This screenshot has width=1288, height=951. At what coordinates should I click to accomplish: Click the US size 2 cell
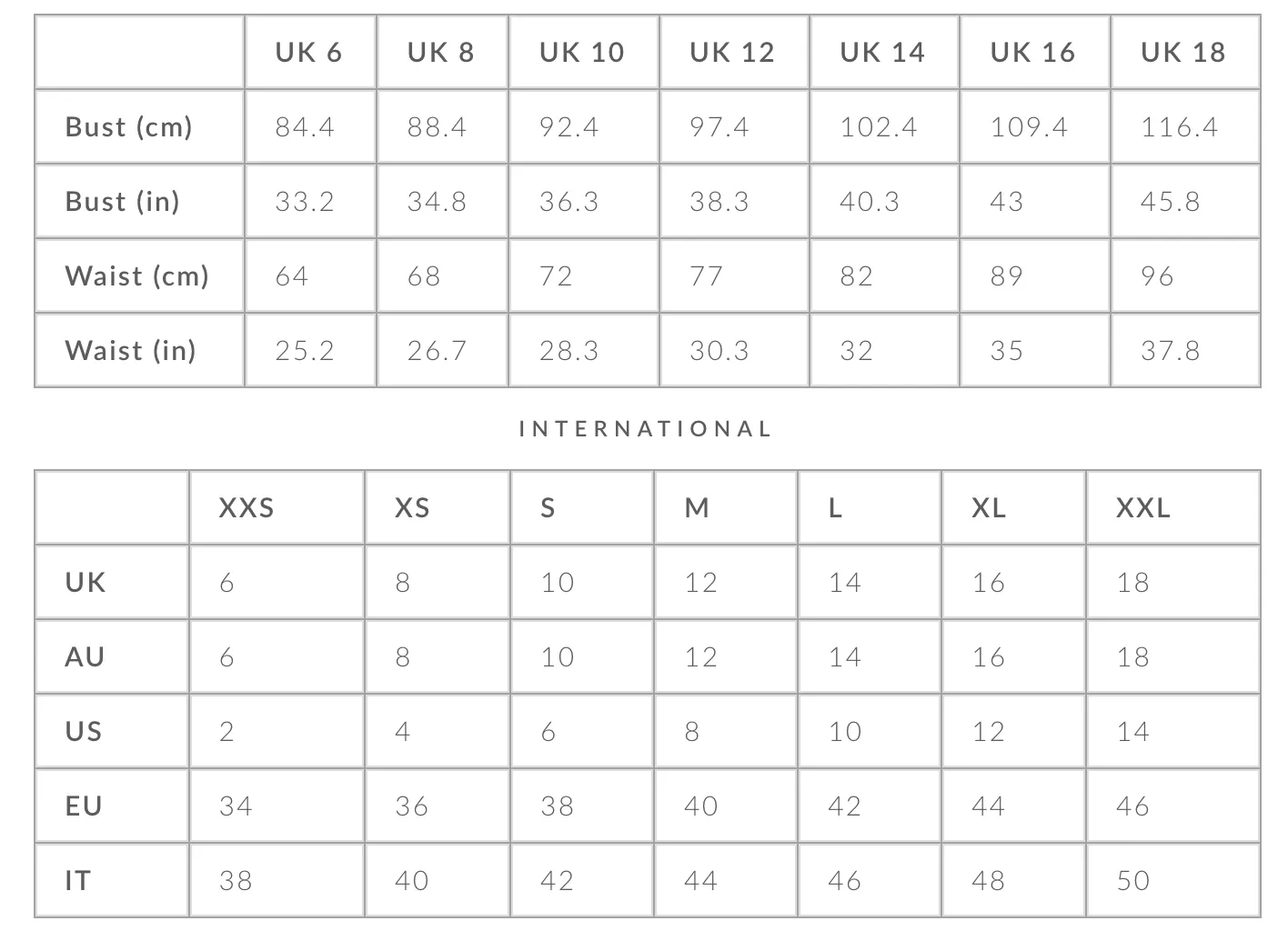click(x=227, y=732)
